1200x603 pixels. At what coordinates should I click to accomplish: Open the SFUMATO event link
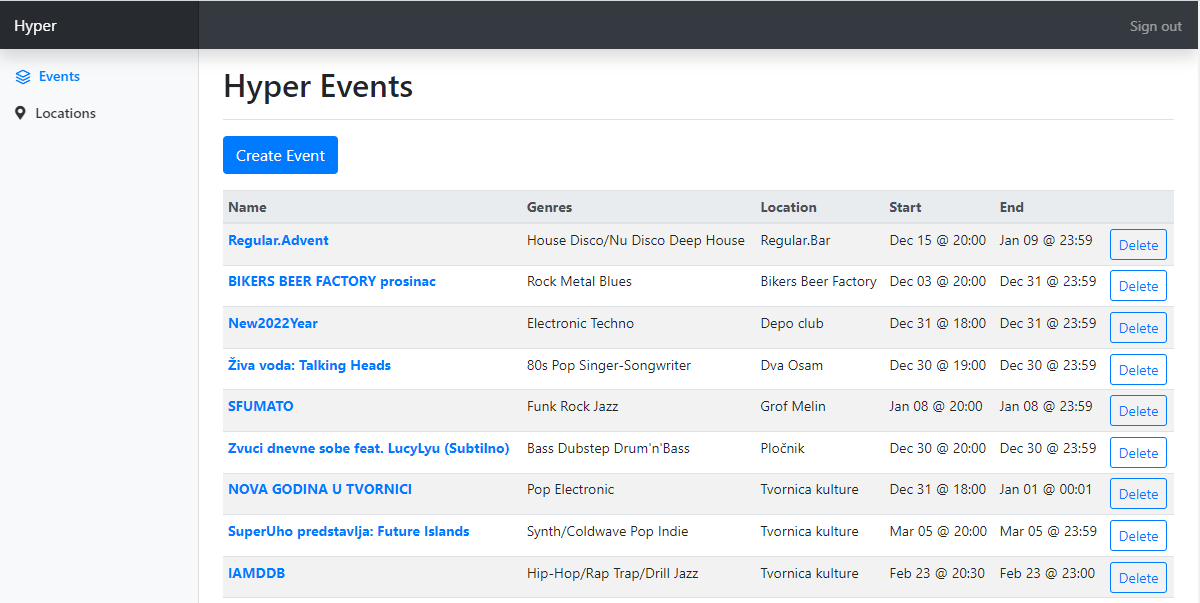[x=261, y=407]
